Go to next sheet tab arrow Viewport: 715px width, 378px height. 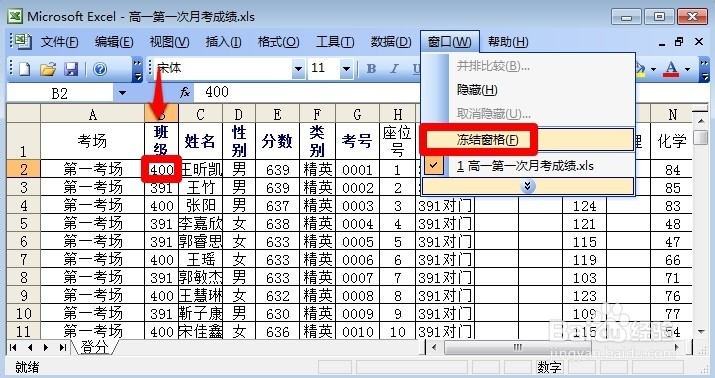[x=46, y=347]
